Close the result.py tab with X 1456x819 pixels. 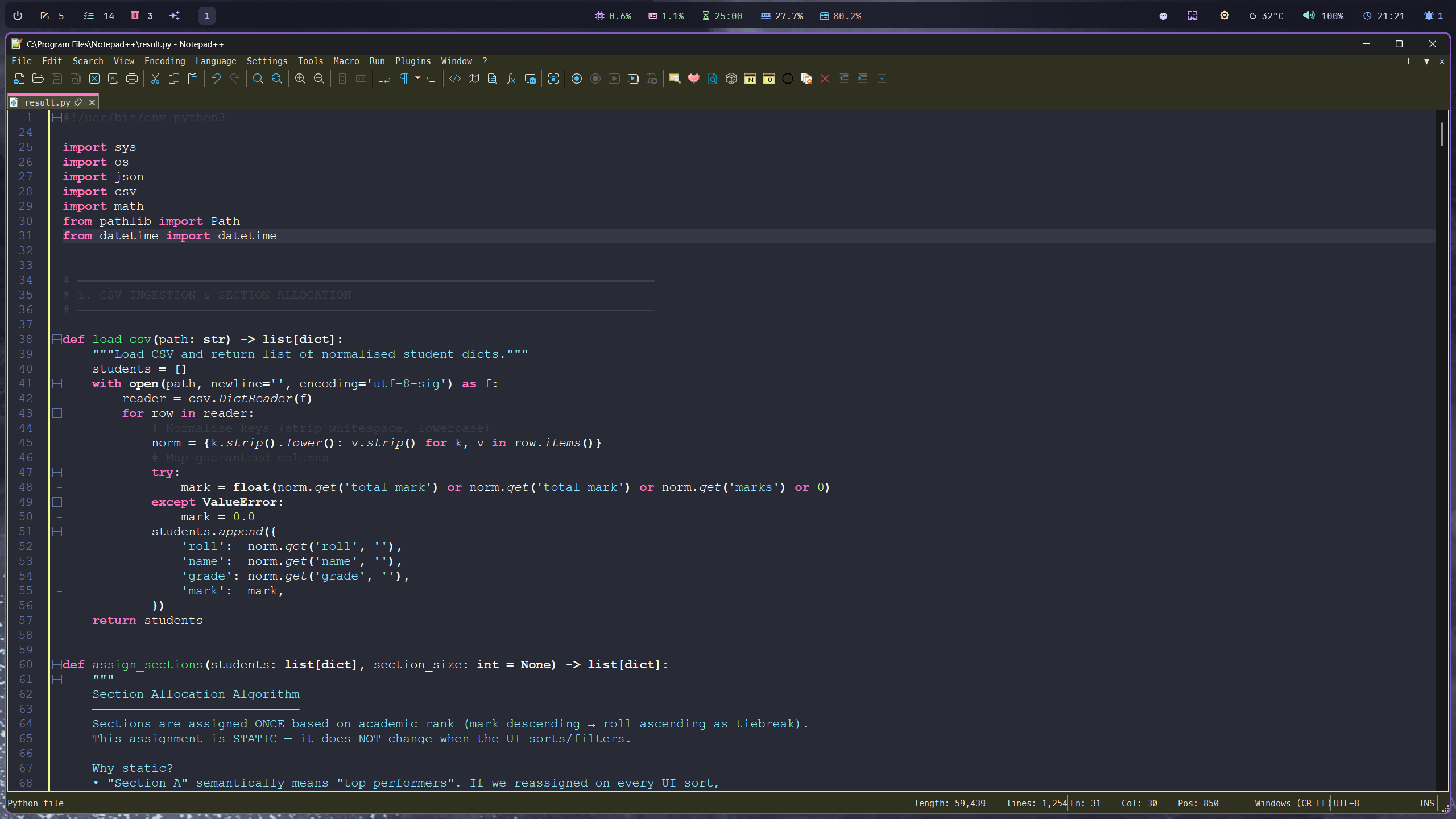(x=92, y=102)
